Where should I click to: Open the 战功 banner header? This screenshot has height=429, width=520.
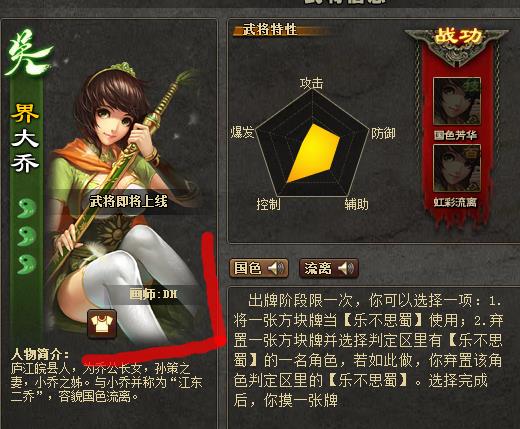(x=457, y=37)
